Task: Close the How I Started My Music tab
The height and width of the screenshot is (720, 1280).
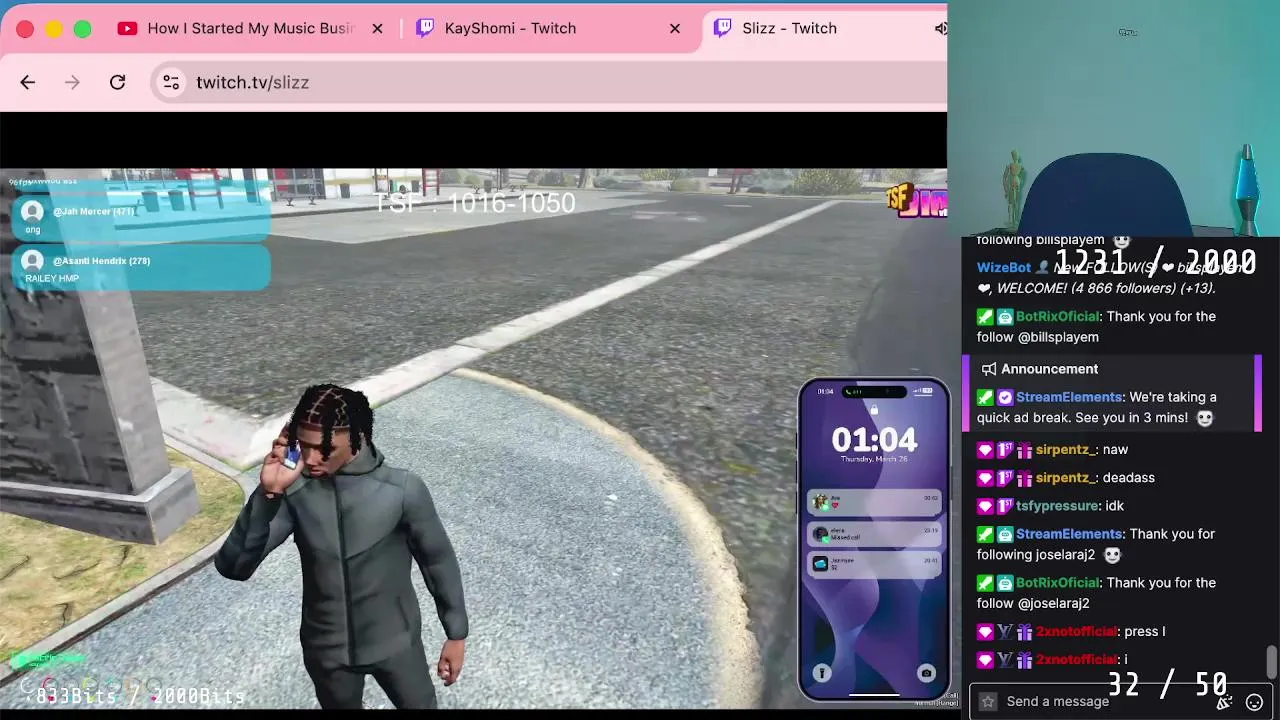Action: coord(377,29)
